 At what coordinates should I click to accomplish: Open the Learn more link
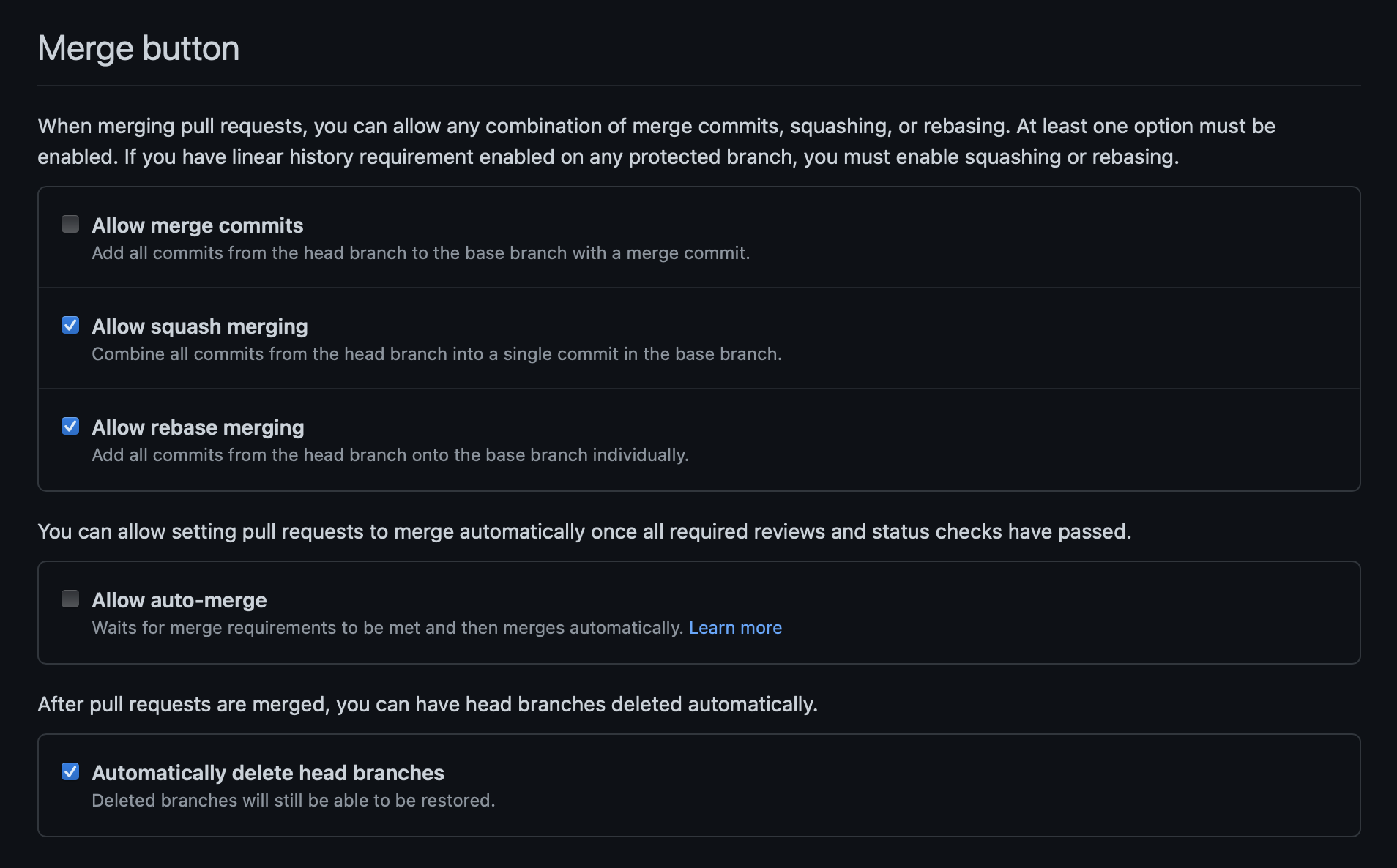pos(735,627)
